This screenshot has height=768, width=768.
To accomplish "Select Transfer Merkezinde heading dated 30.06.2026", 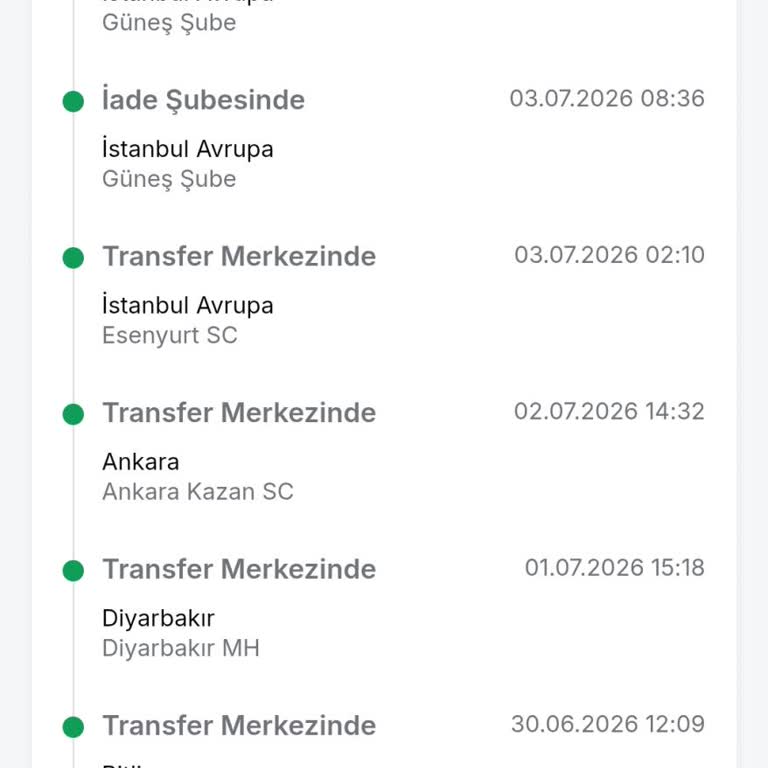I will point(239,725).
